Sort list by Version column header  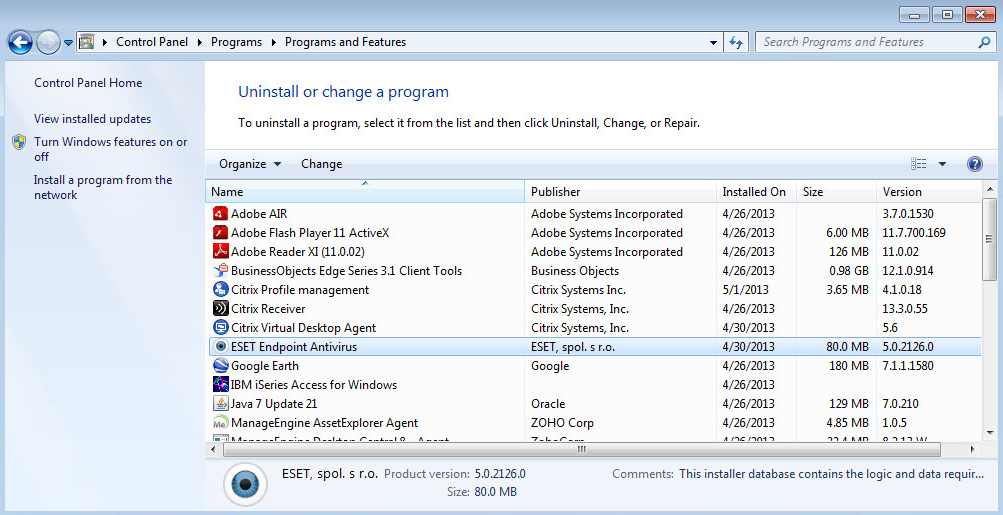pos(928,192)
